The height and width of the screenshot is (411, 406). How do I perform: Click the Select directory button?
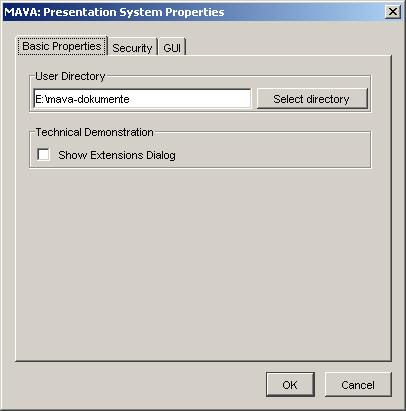(x=312, y=99)
